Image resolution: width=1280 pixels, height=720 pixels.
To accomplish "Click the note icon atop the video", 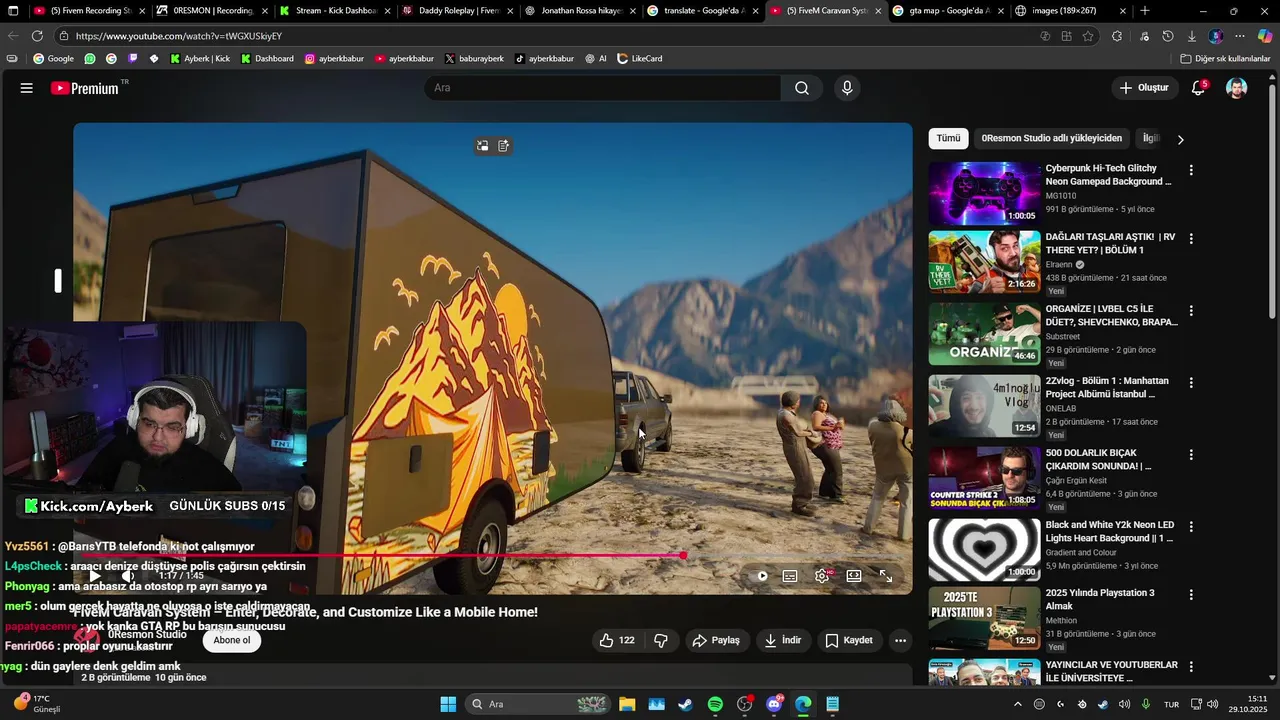I will point(504,146).
